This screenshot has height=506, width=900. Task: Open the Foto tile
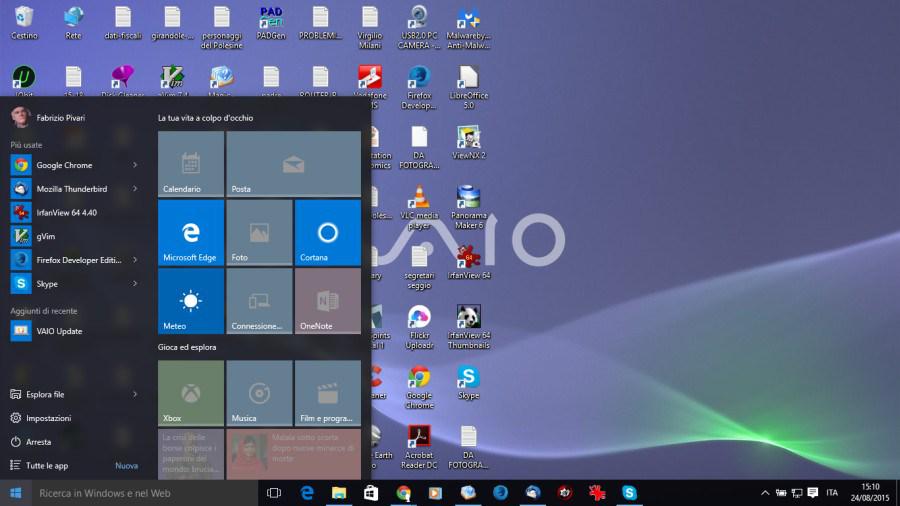click(x=259, y=232)
